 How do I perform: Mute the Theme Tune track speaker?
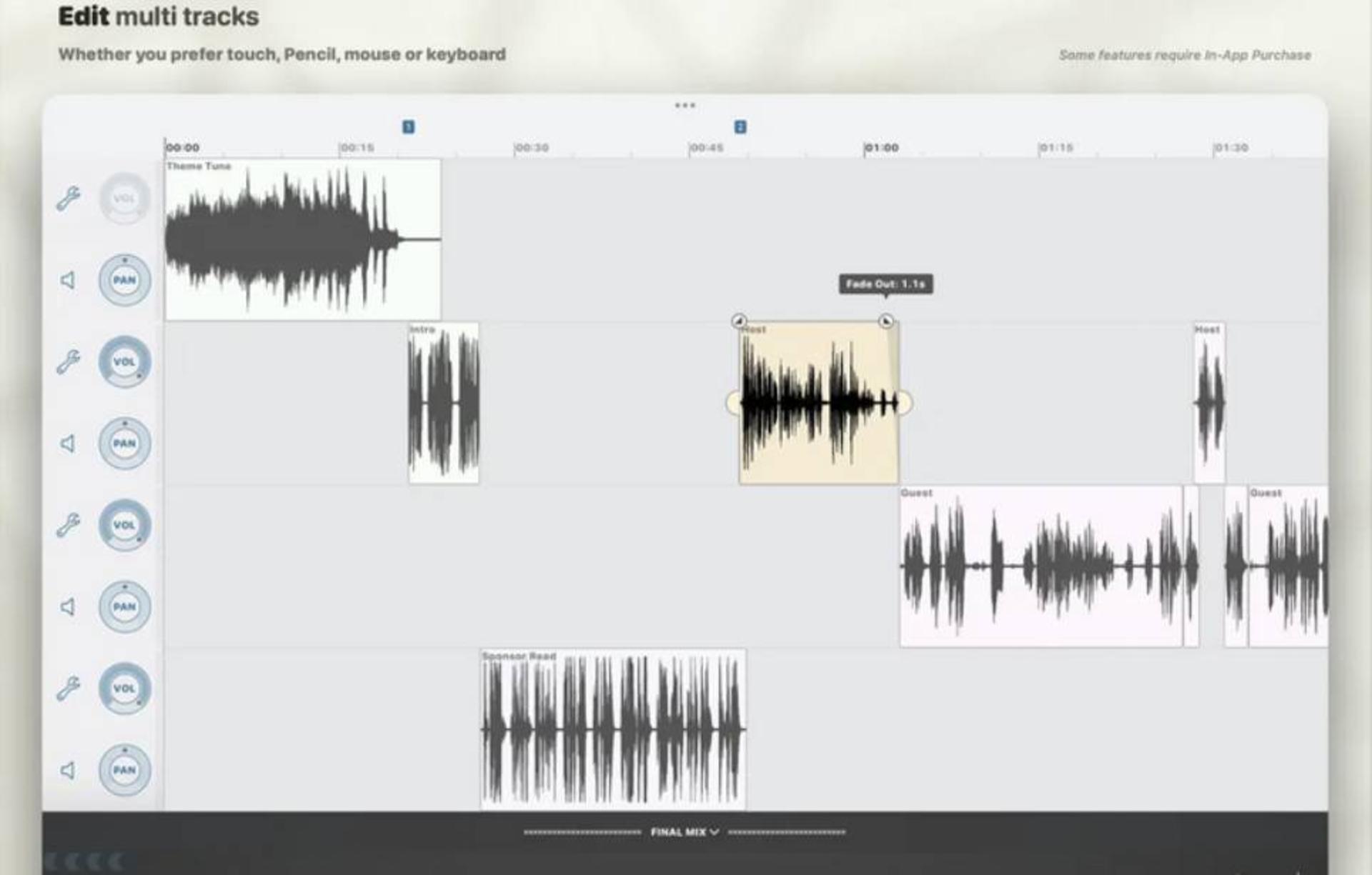coord(68,280)
